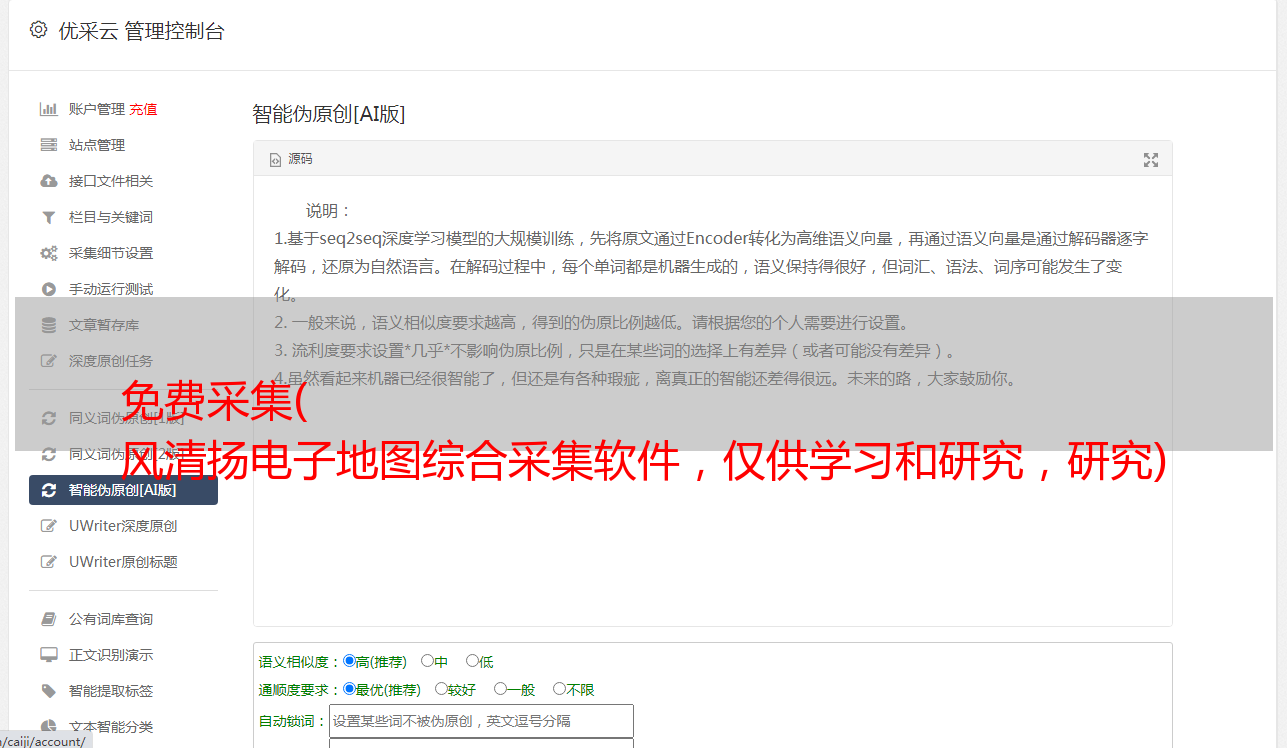Click the filter icon next to 栏目与关键词

48,217
